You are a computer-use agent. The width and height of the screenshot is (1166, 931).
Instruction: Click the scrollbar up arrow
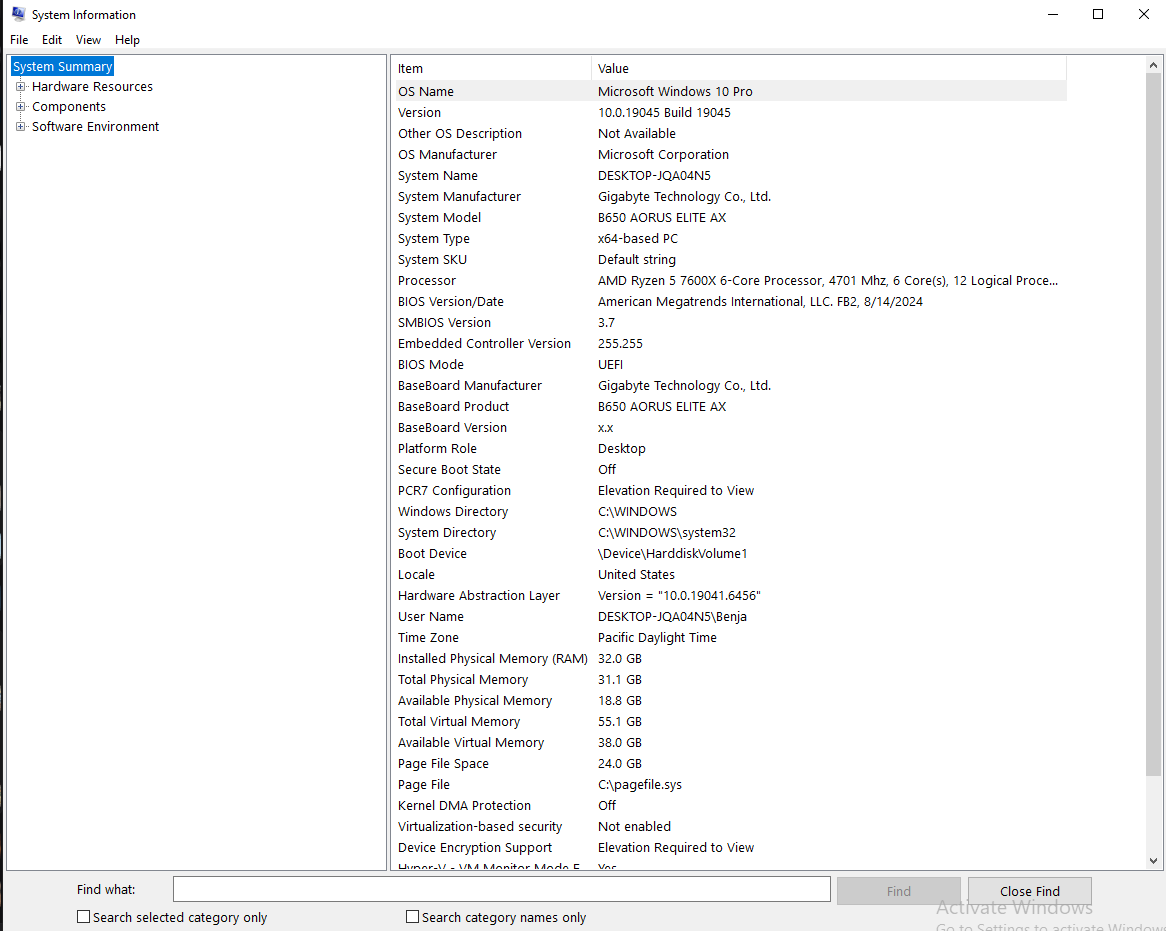(1153, 65)
